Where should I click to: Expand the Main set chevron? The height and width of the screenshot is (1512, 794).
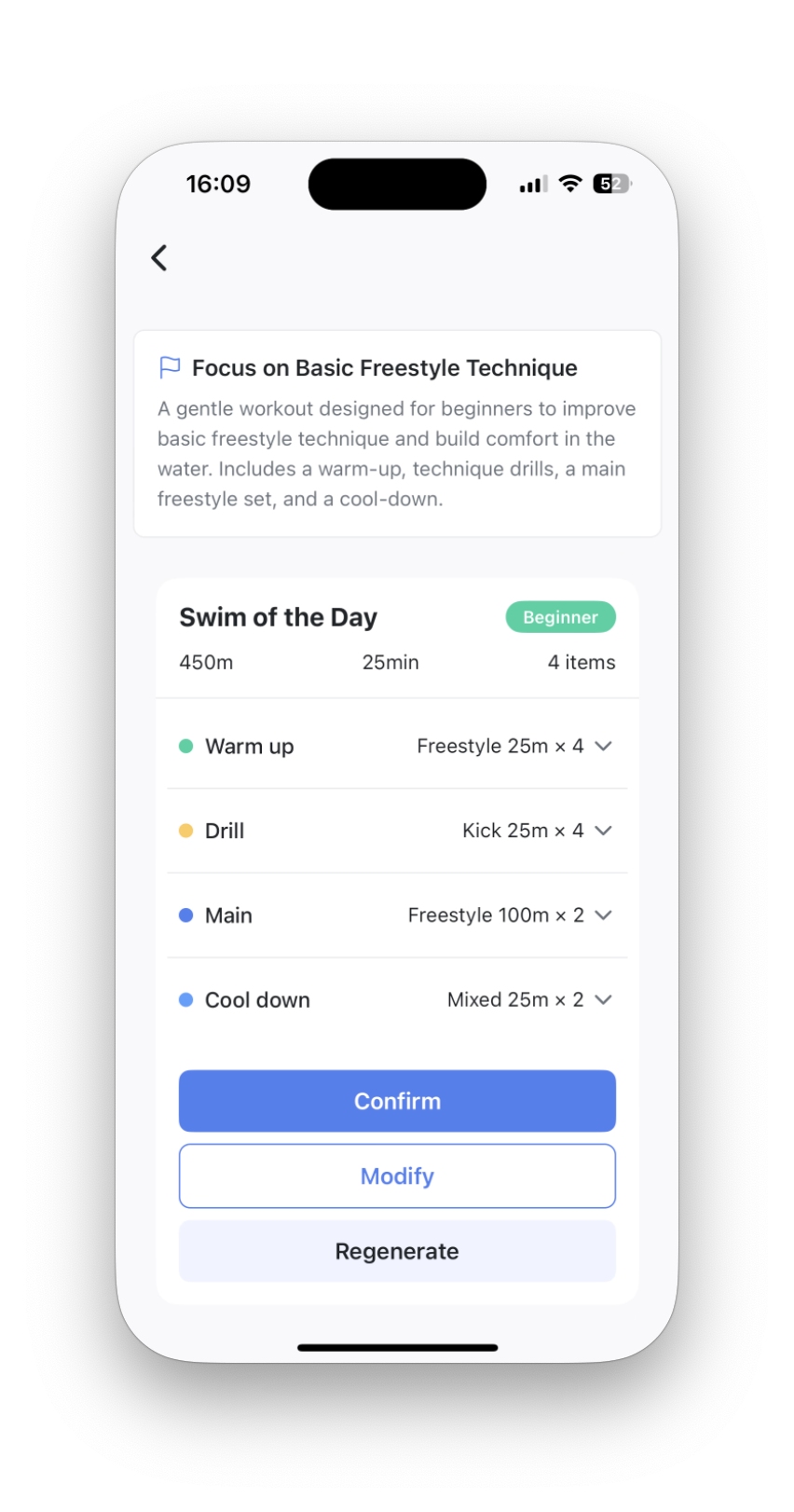604,915
